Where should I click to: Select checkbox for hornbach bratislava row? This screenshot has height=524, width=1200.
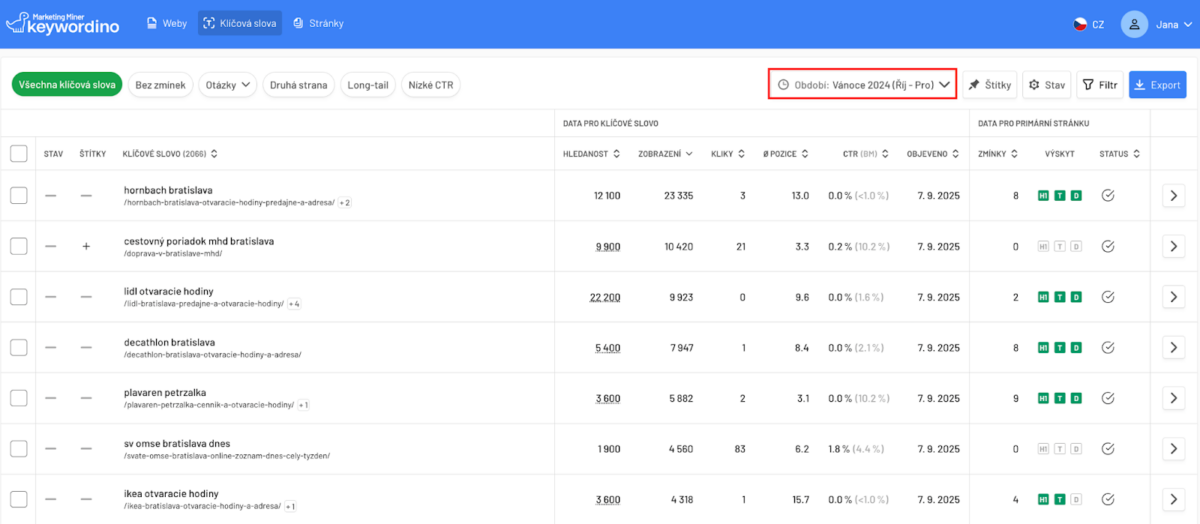pos(18,196)
